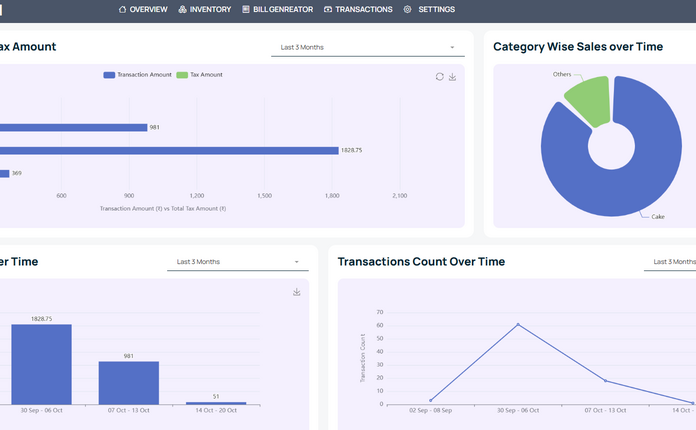Click the Overview home icon
The image size is (696, 430).
click(122, 9)
